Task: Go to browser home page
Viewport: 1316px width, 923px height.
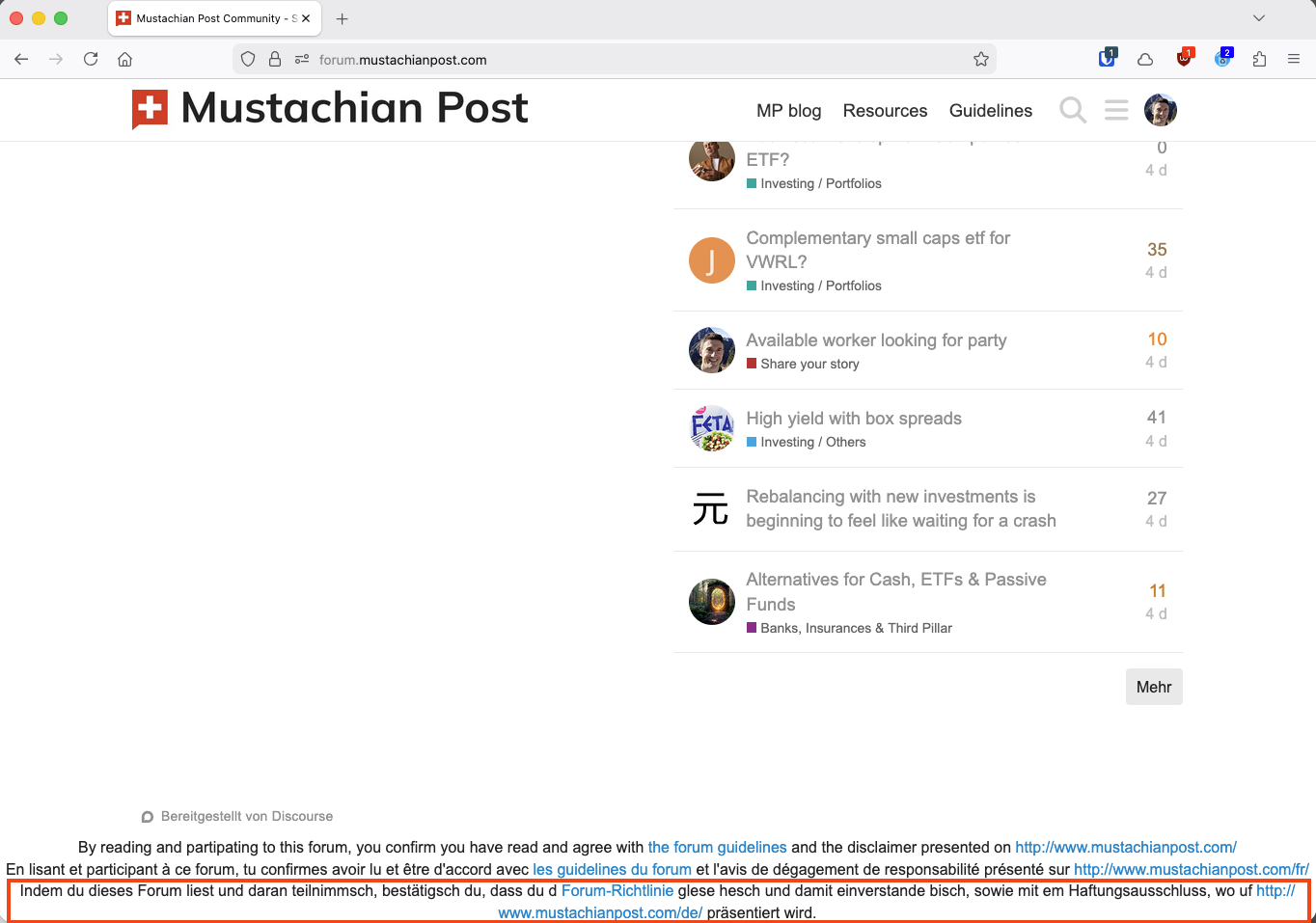Action: click(124, 60)
